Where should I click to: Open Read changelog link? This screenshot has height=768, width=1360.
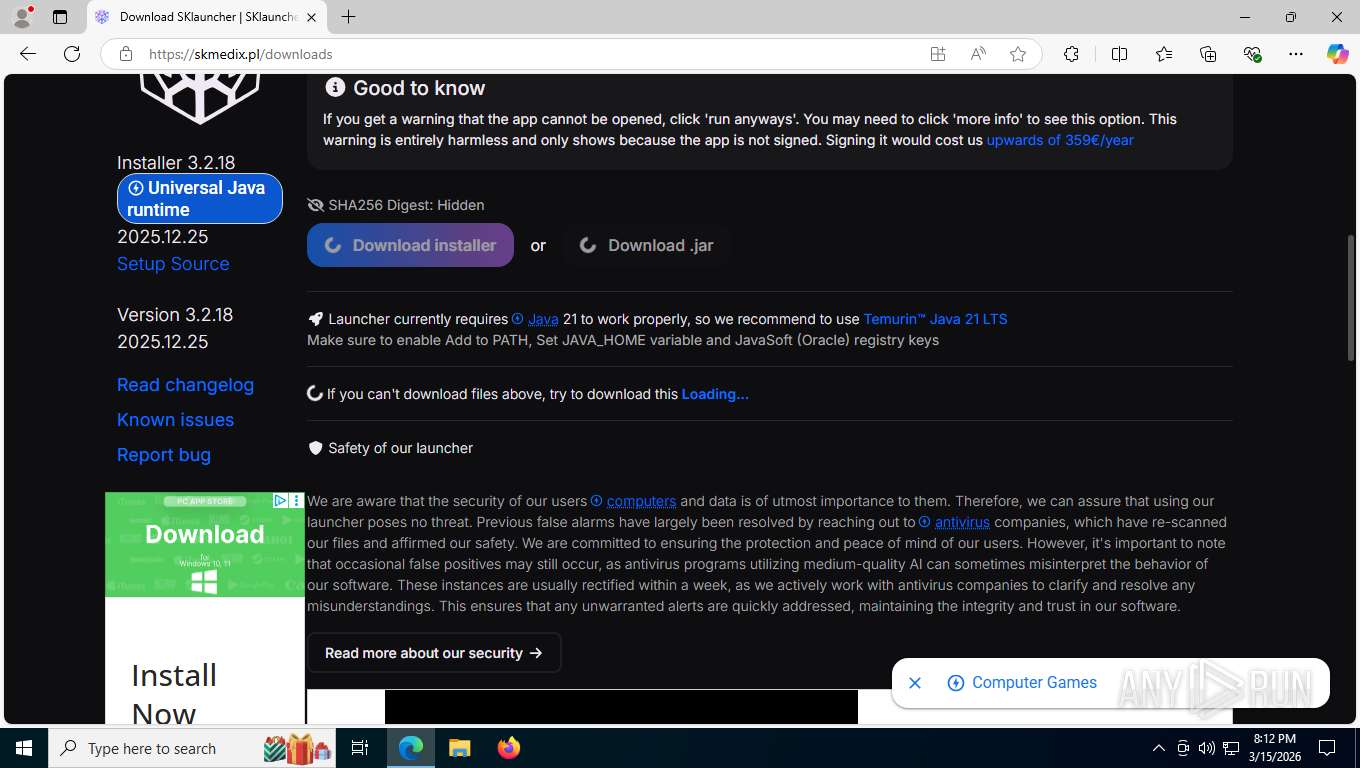[185, 385]
